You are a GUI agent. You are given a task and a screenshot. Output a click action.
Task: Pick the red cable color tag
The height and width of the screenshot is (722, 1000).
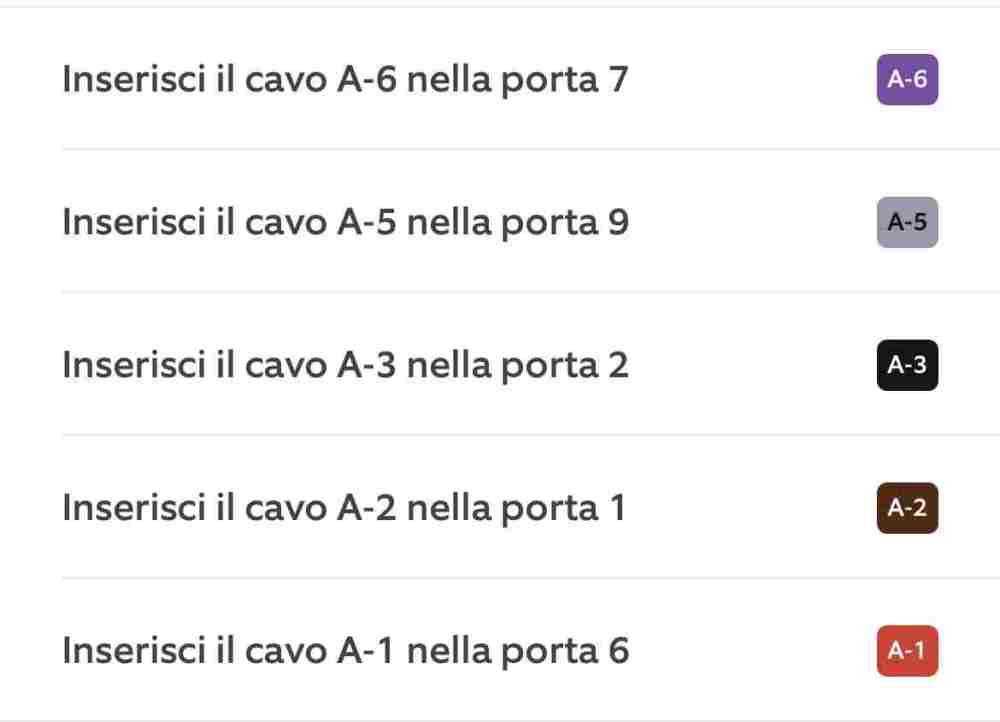[x=907, y=651]
